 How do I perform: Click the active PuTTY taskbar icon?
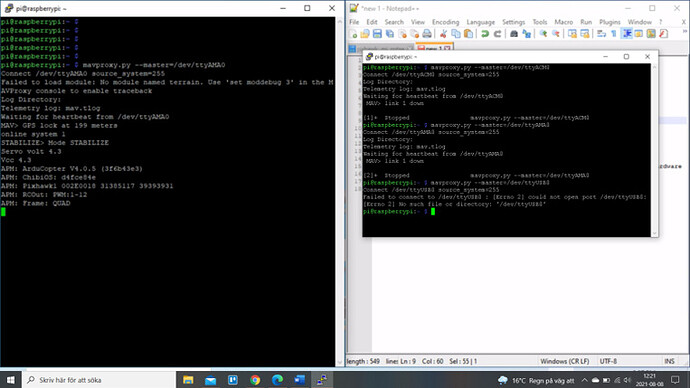pos(322,380)
